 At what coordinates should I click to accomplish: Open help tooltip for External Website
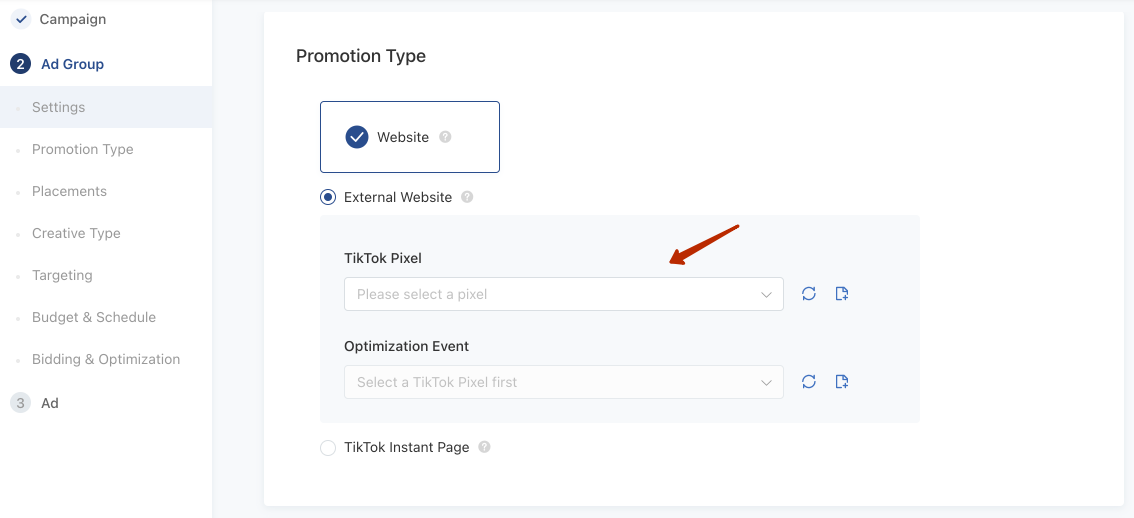[x=467, y=198]
